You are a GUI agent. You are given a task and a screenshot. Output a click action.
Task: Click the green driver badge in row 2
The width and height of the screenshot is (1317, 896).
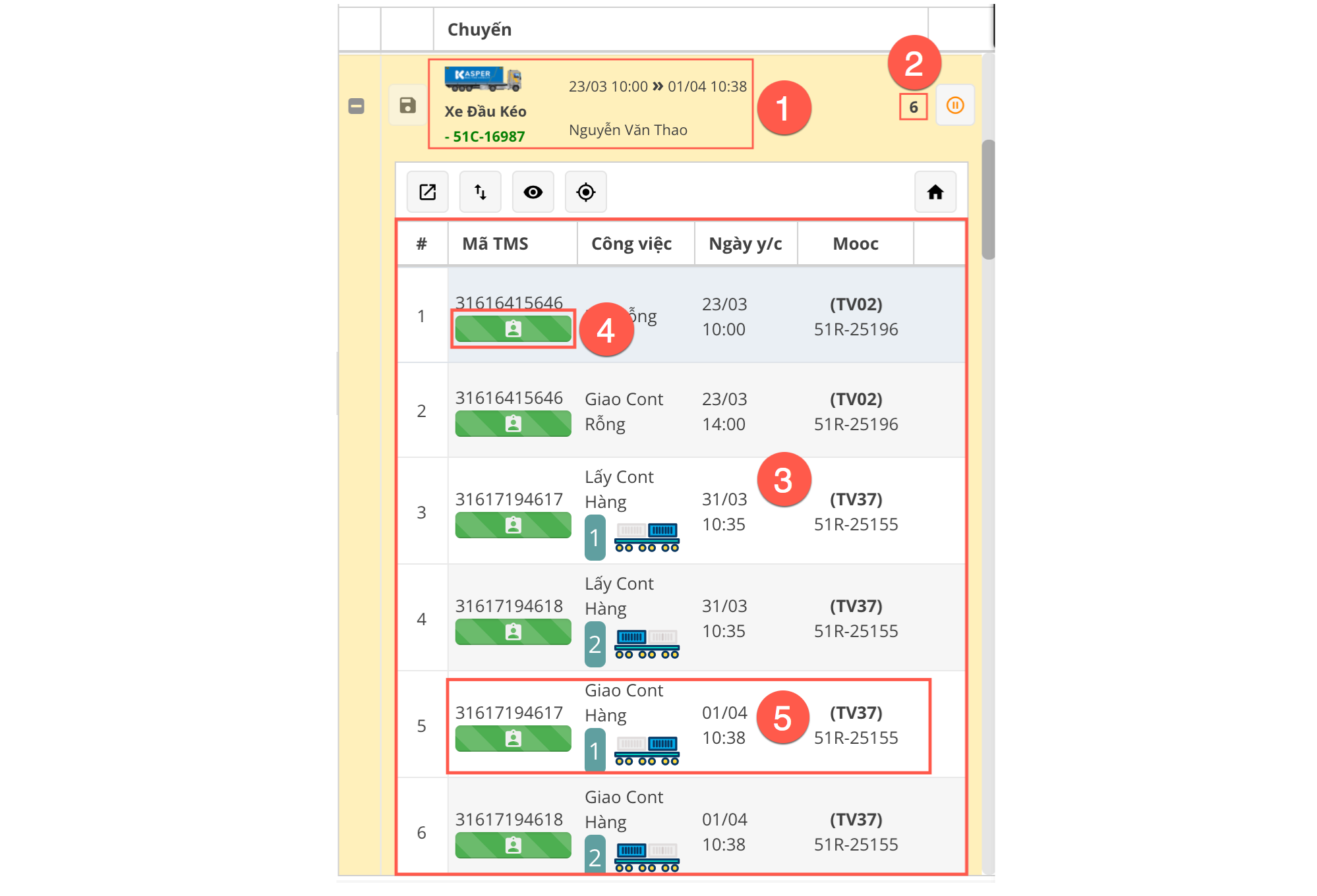513,424
